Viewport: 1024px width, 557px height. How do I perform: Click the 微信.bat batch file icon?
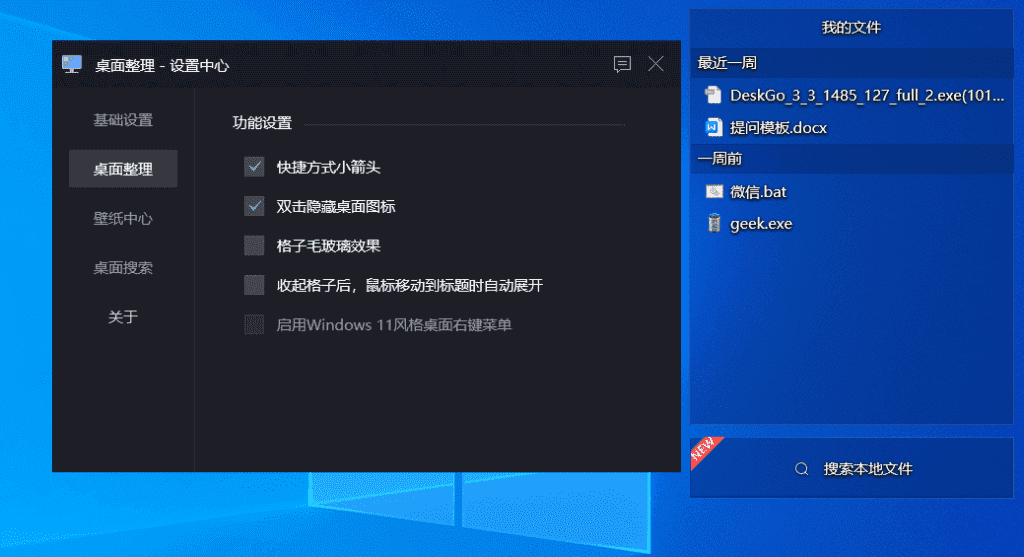[713, 191]
